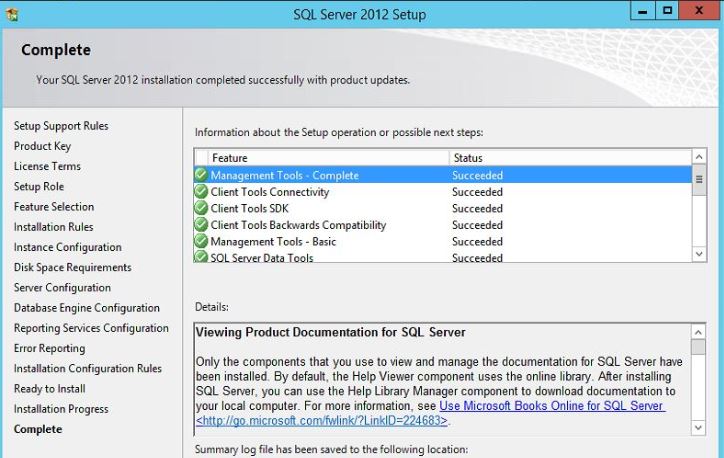Click green check icon beside Management Tools - Complete
The image size is (724, 458).
[x=201, y=175]
